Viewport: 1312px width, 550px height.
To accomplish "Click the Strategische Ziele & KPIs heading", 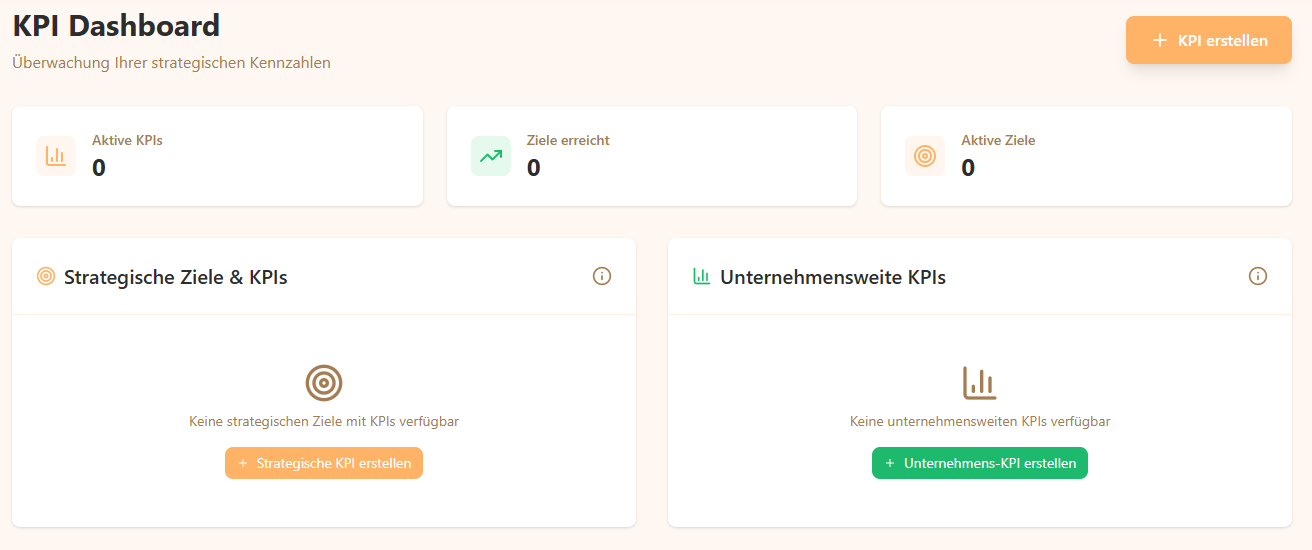I will click(176, 277).
